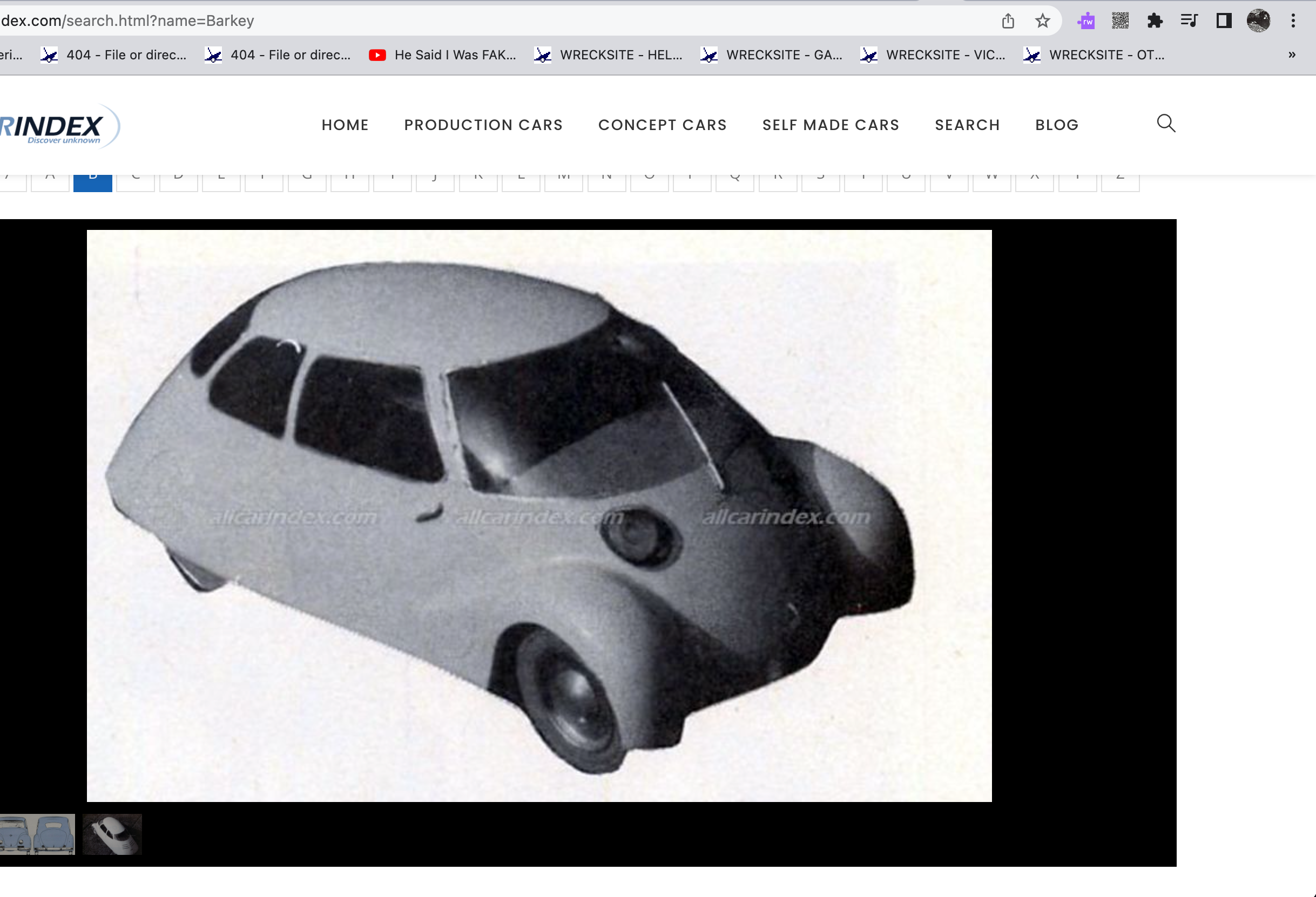Go to the CONCEPT CARS section

pos(662,125)
